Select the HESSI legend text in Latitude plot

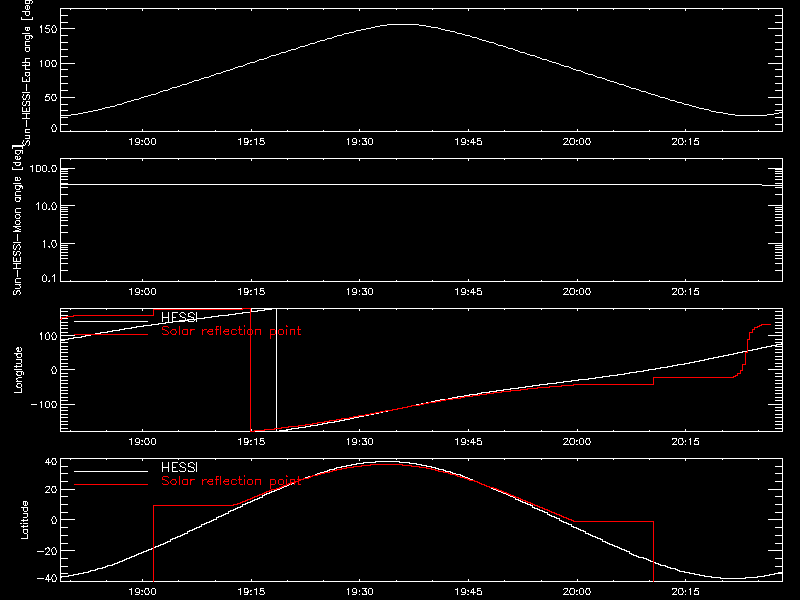(x=179, y=467)
